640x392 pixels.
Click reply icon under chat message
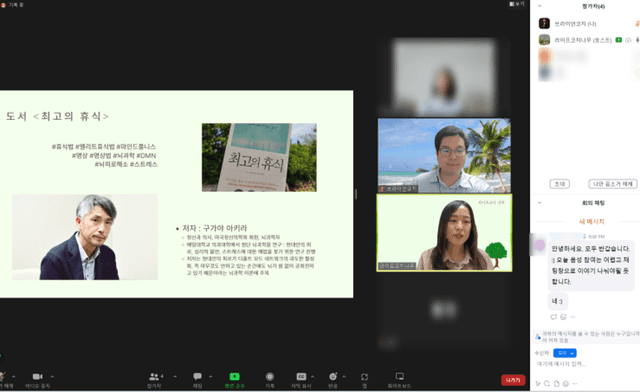point(553,317)
